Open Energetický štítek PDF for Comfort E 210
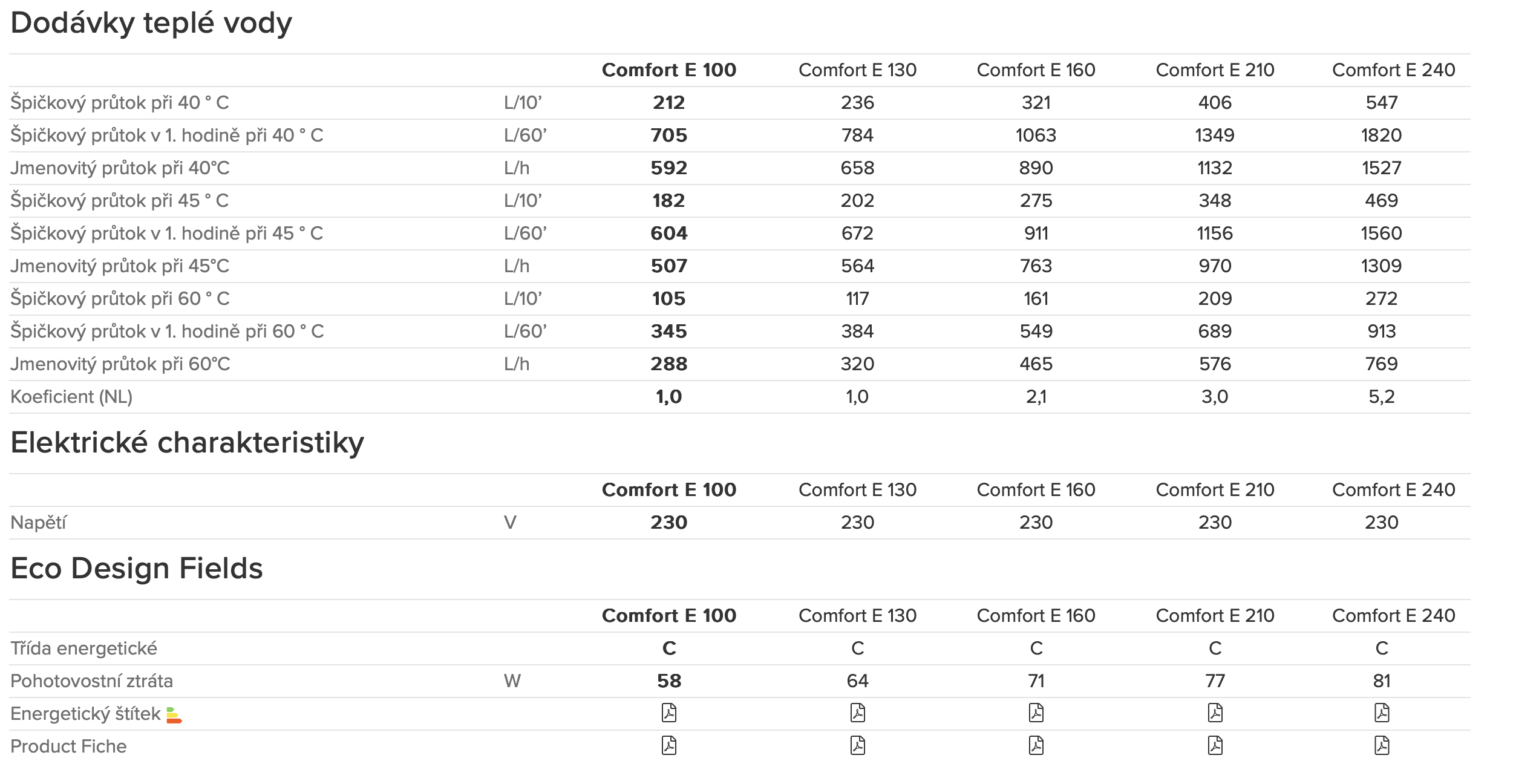1539x784 pixels. [1215, 713]
